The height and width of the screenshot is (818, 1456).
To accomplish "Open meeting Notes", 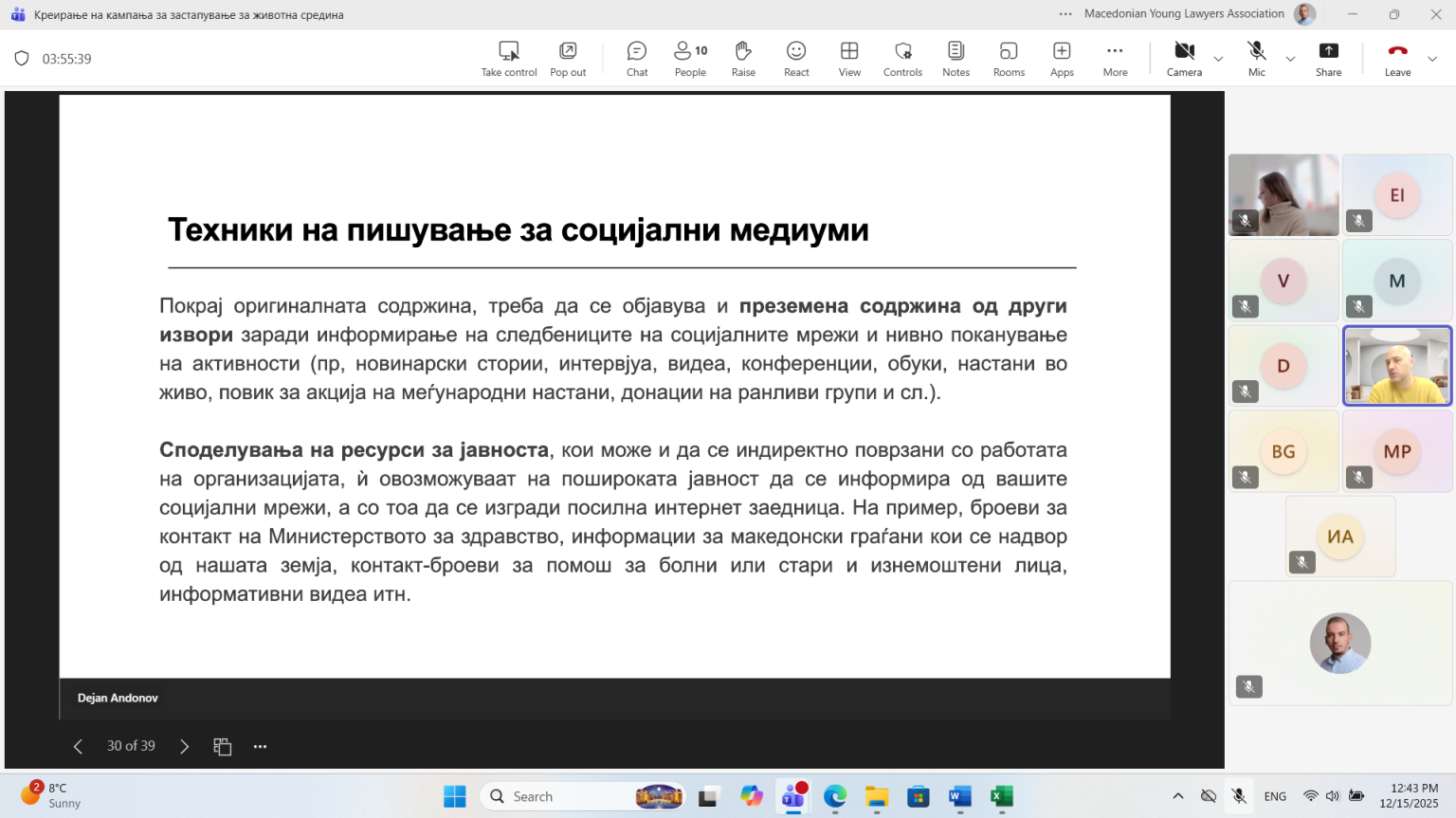I will coord(955,58).
